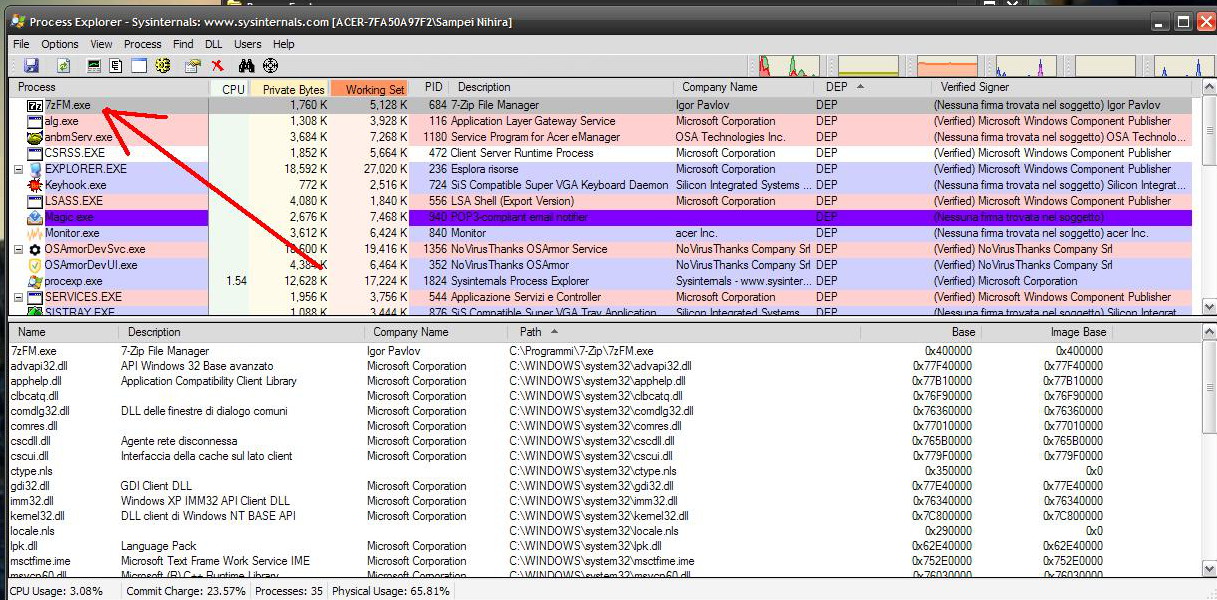Click the Monitor.exe waveform icon
The image size is (1217, 600).
click(35, 233)
